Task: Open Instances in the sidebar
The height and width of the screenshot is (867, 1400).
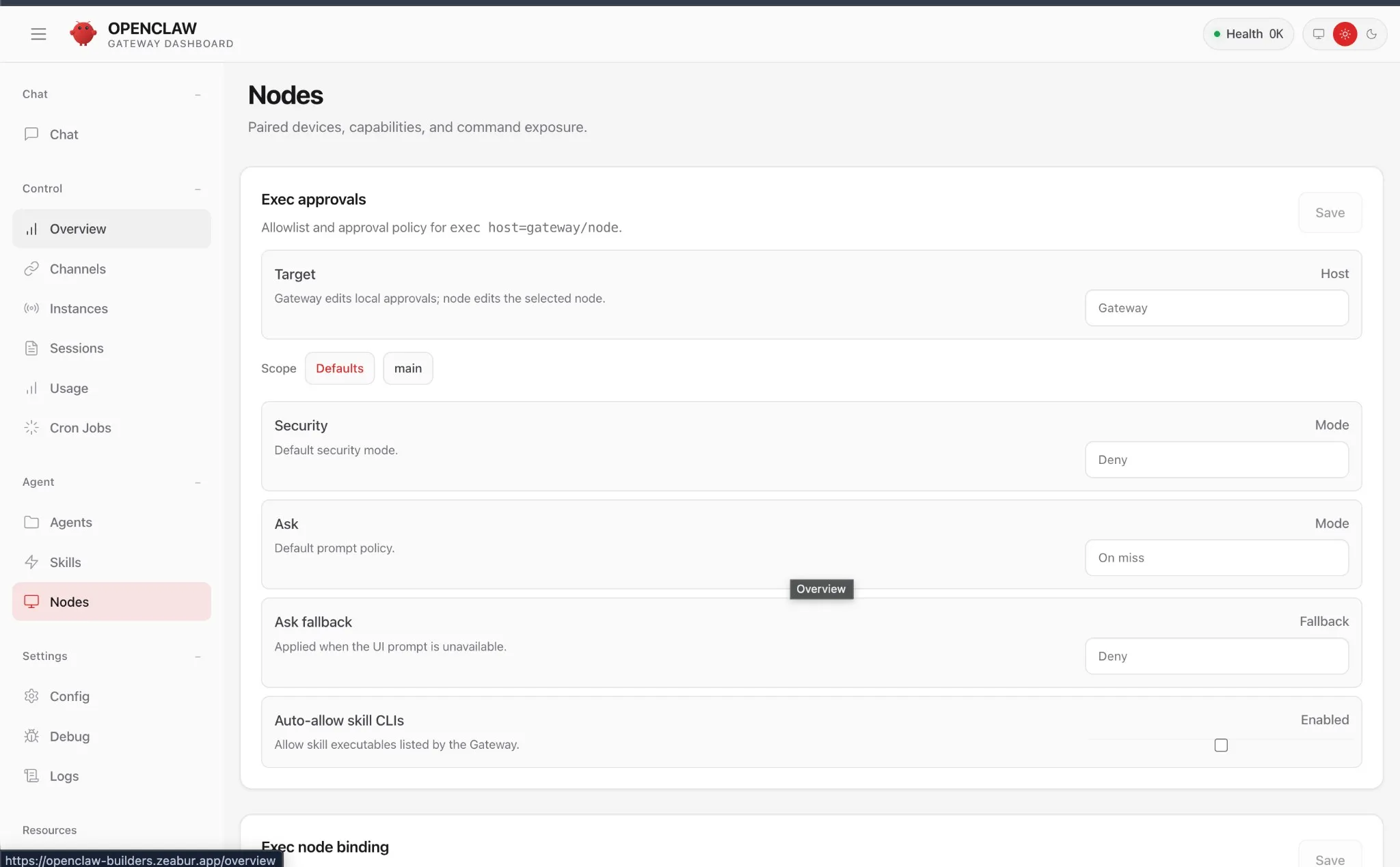Action: (111, 309)
